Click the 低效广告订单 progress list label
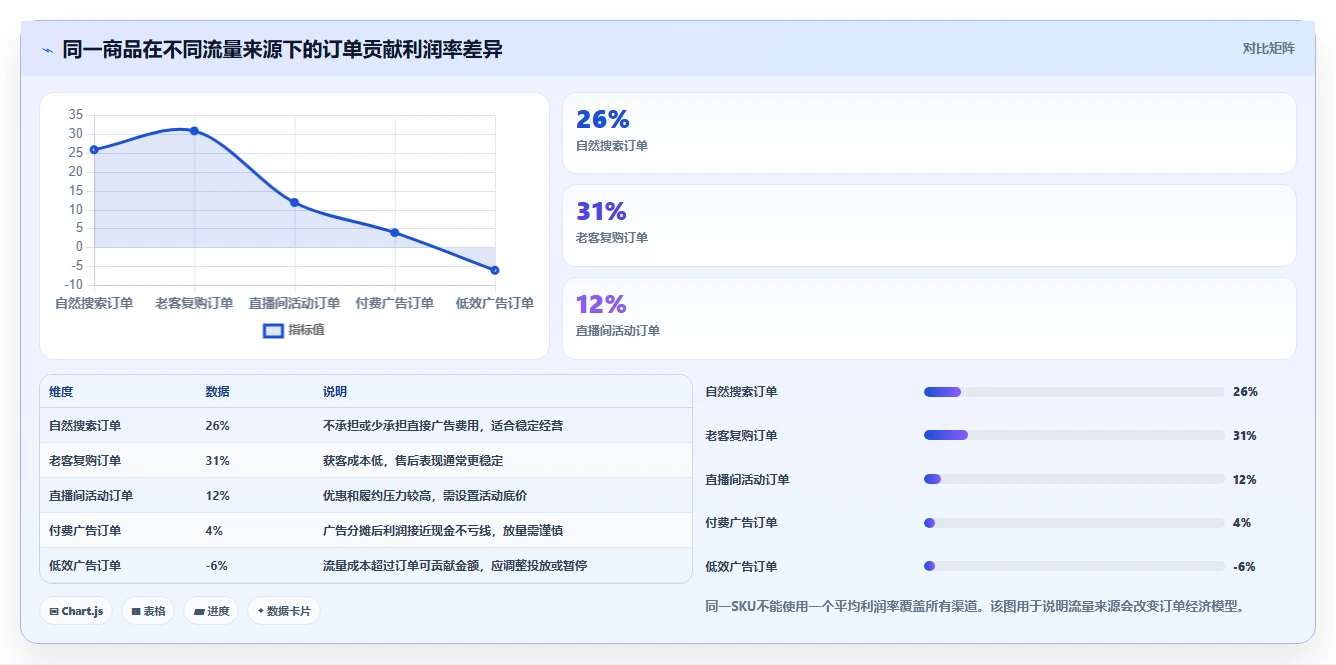 (x=741, y=567)
